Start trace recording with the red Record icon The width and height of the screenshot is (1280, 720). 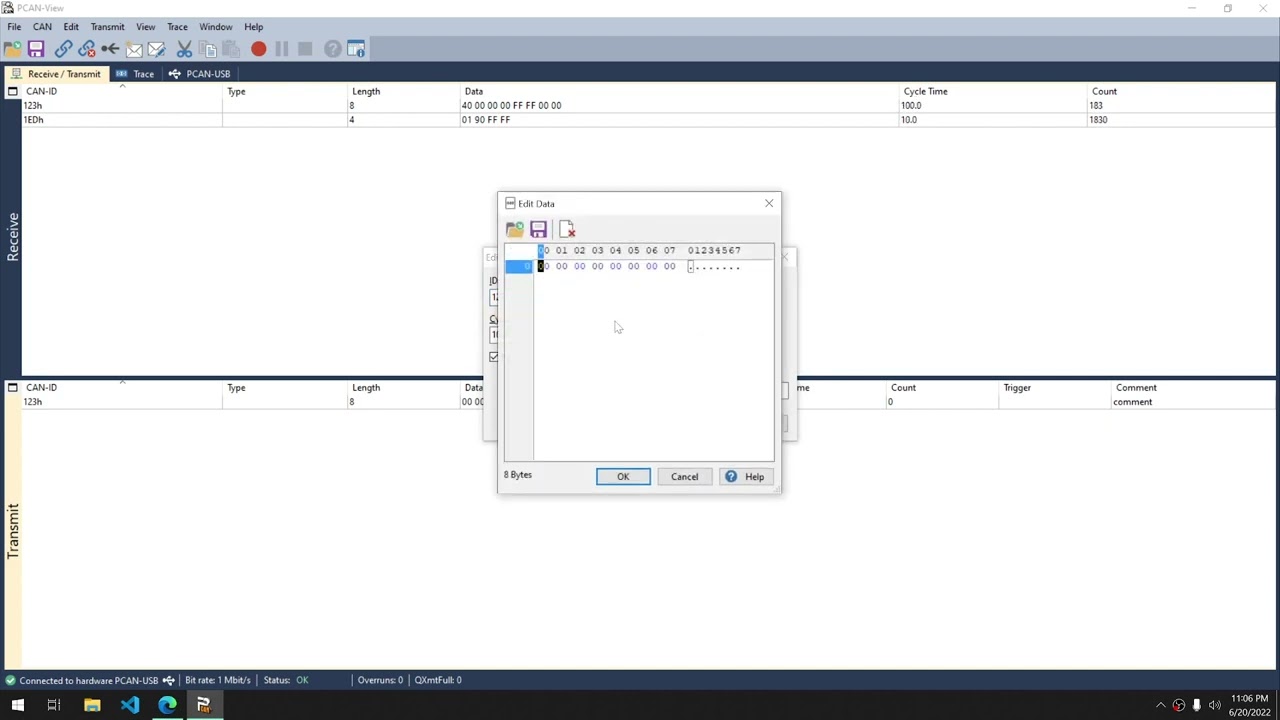point(258,49)
